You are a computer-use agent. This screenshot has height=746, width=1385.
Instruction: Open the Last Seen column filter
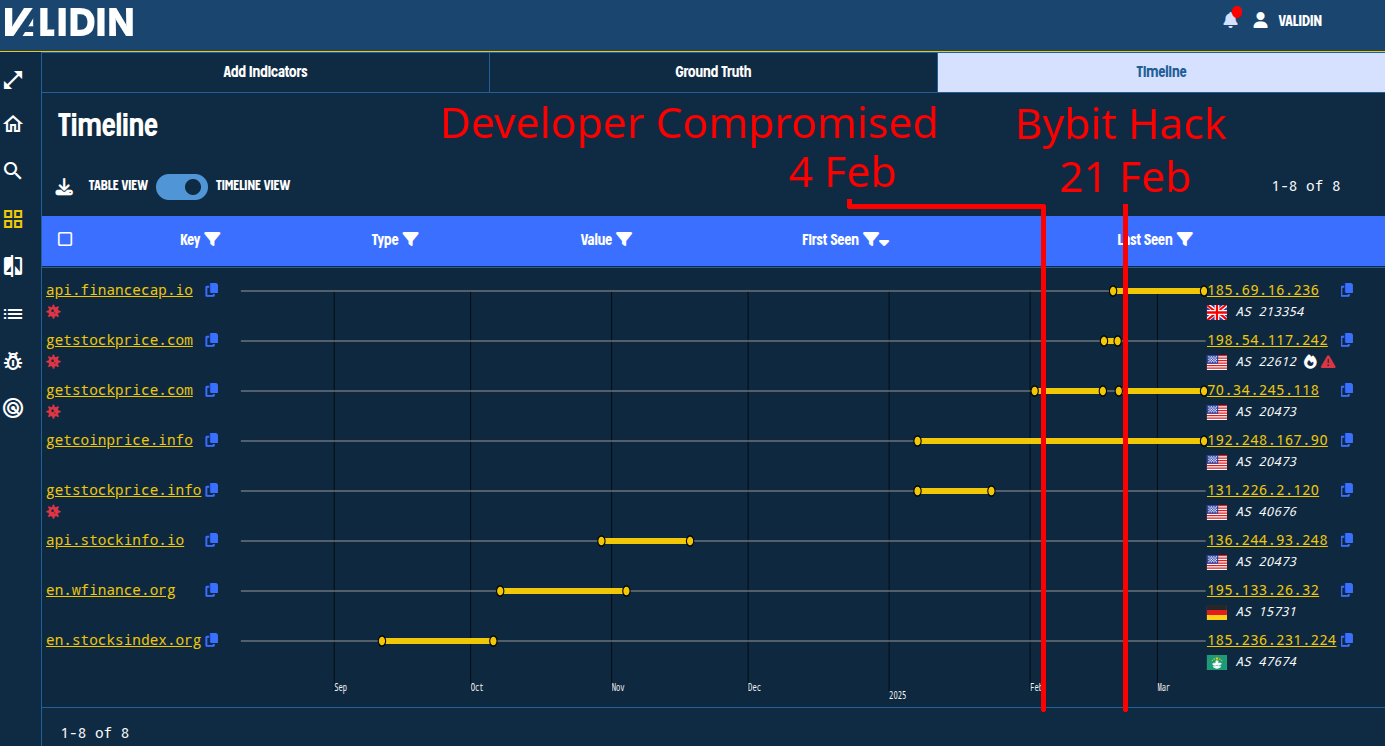1185,240
